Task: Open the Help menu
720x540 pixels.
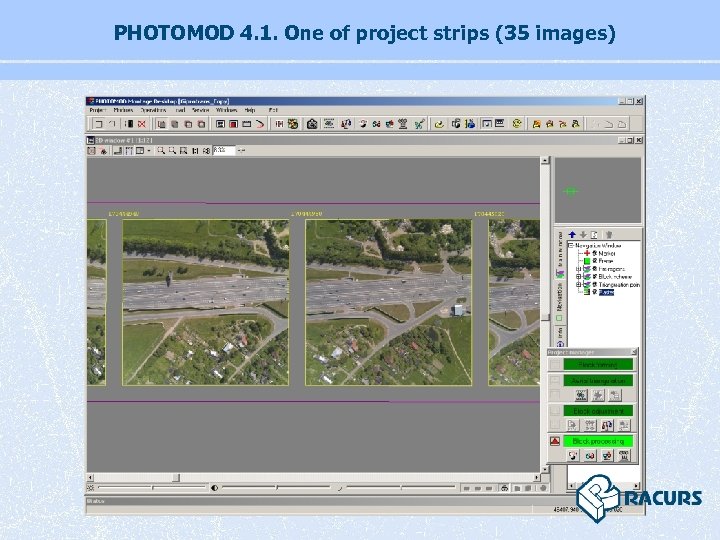Action: [249, 110]
